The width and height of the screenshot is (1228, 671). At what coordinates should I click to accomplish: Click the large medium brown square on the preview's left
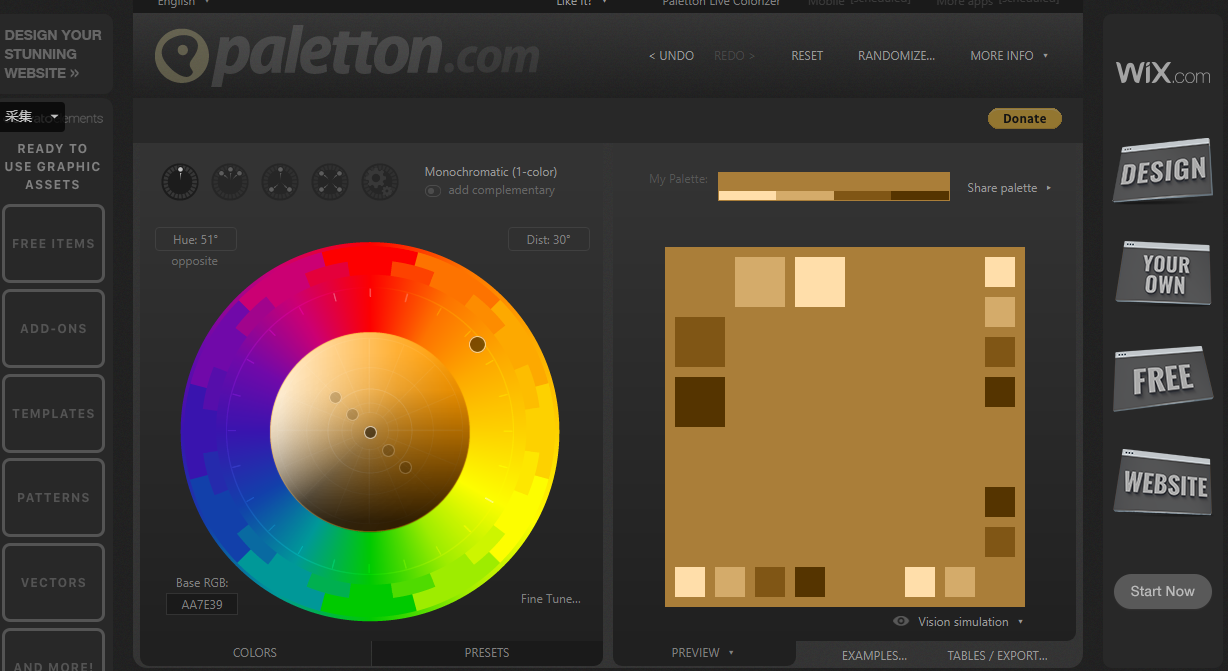pyautogui.click(x=700, y=342)
